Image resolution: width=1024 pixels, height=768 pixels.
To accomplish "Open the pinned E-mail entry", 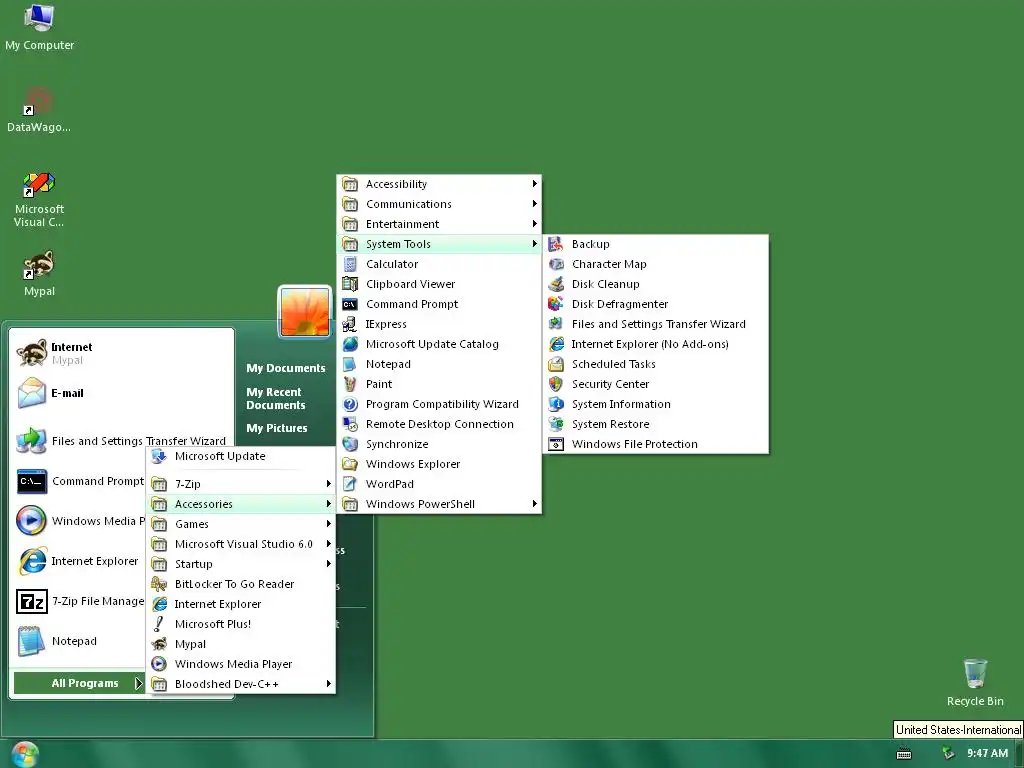I will 122,393.
